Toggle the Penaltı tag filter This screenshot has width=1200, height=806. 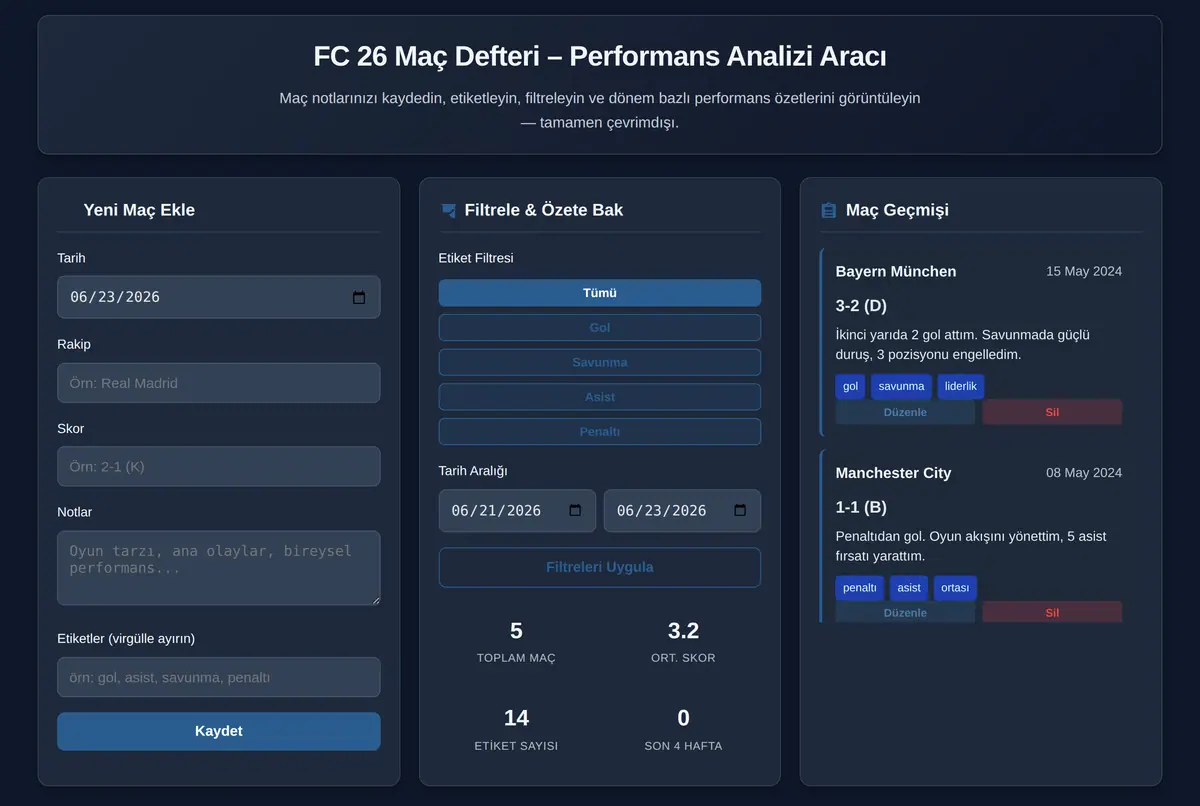click(x=600, y=432)
